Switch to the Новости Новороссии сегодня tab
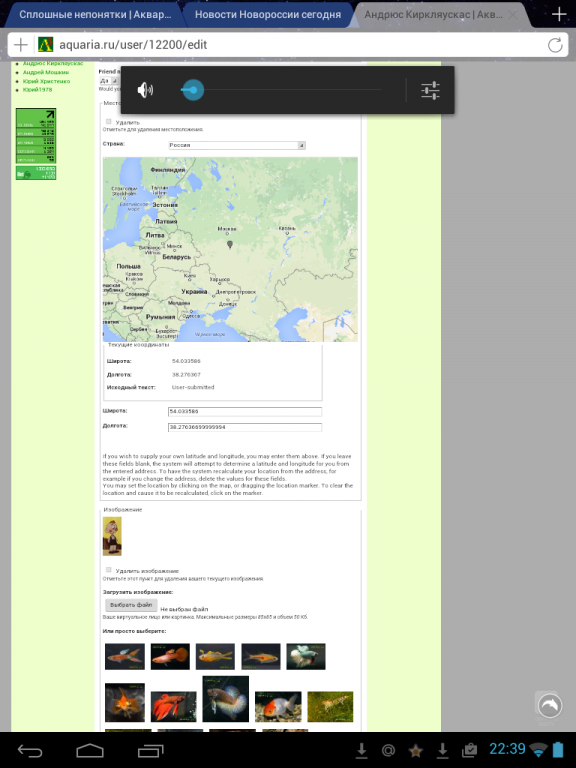 pyautogui.click(x=268, y=15)
